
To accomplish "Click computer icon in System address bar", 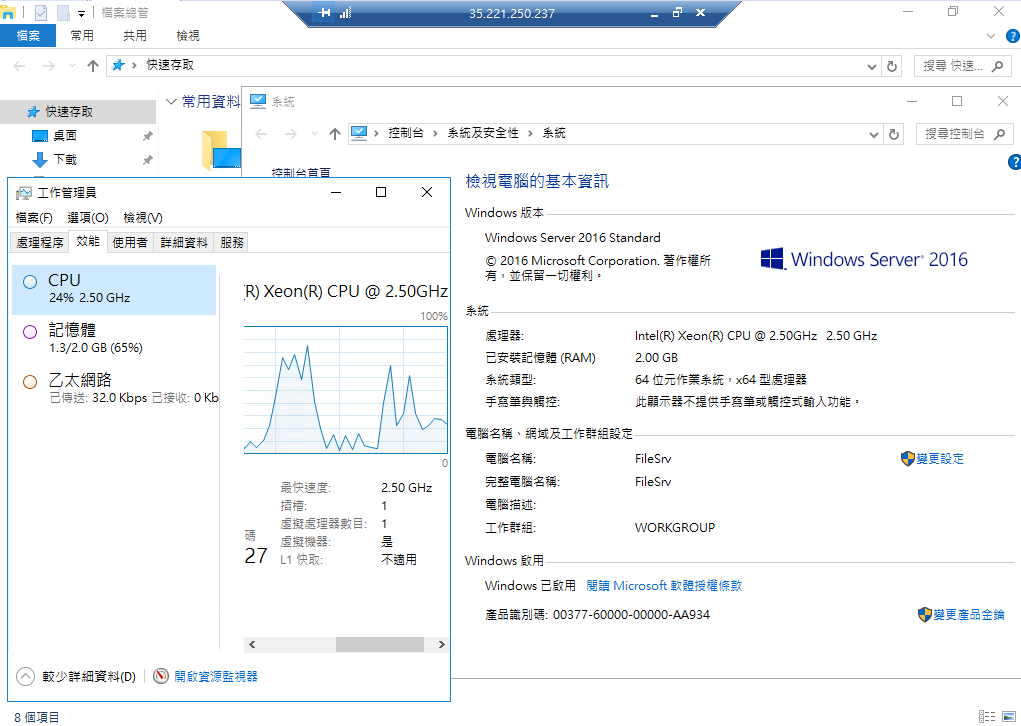I will (x=359, y=133).
